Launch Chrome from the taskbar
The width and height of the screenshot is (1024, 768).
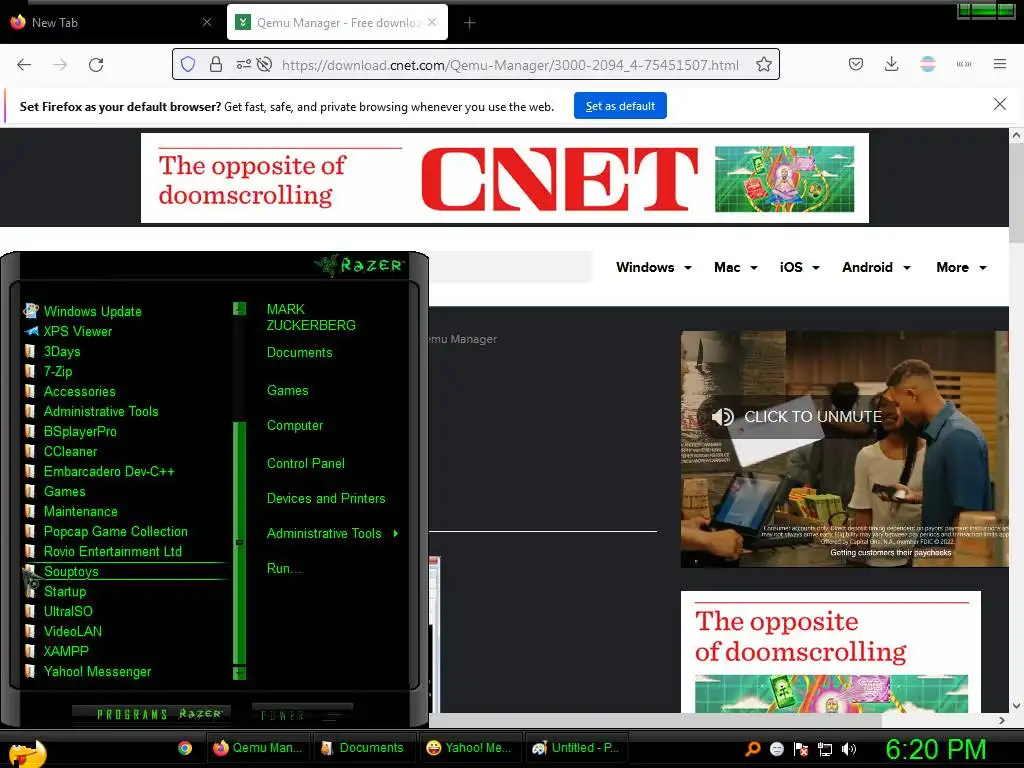click(185, 748)
